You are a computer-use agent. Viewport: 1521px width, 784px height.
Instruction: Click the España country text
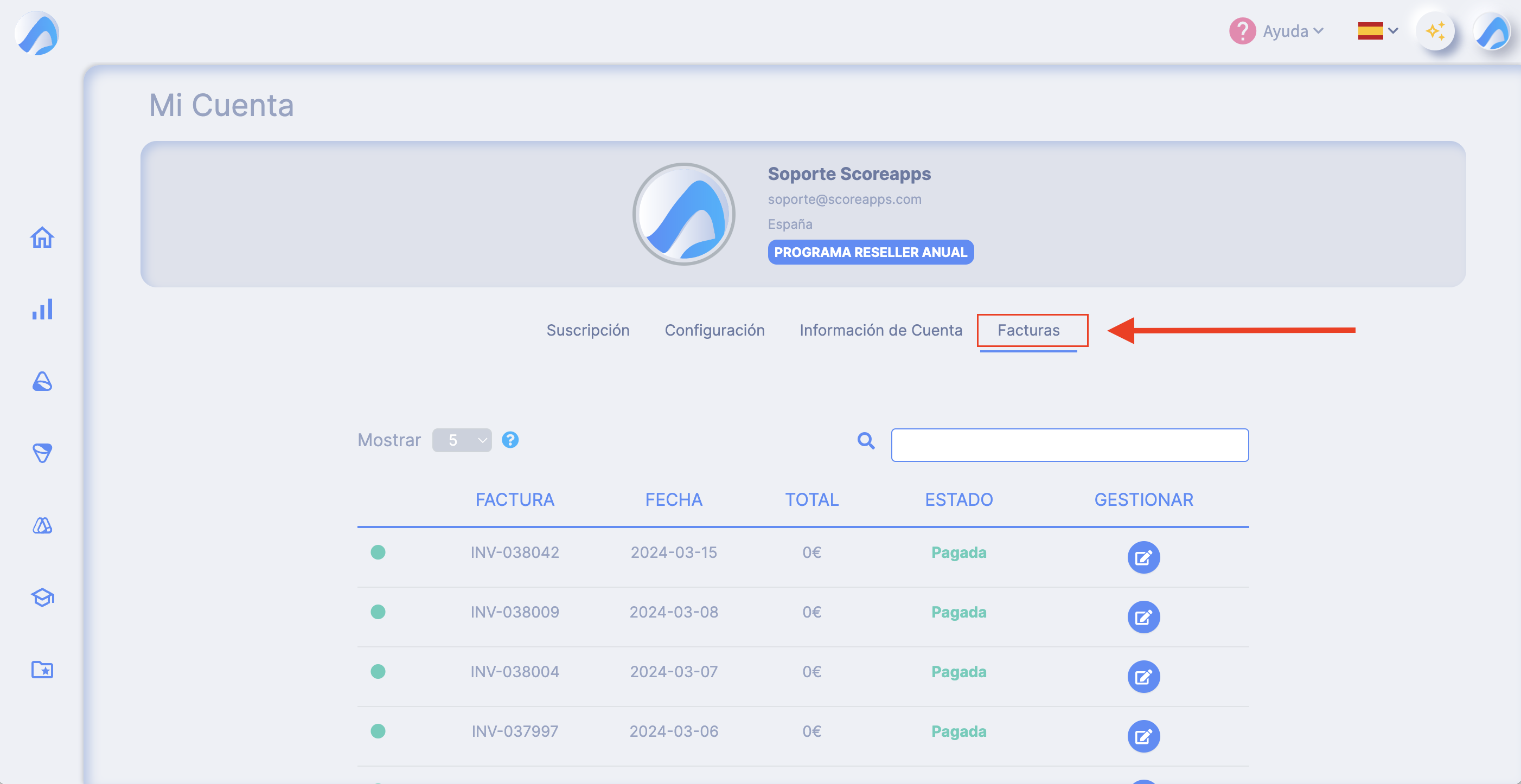(x=790, y=224)
